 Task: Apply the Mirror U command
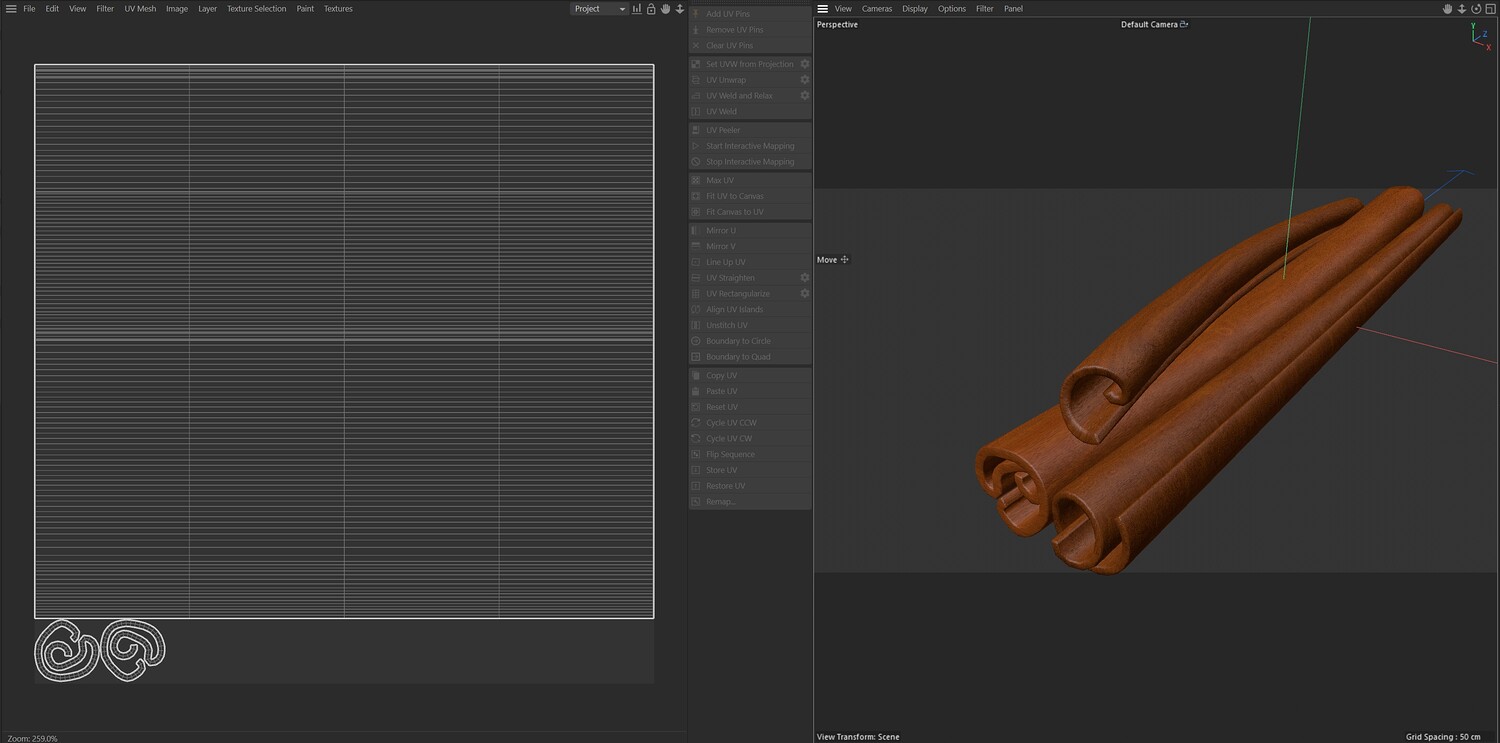tap(750, 230)
